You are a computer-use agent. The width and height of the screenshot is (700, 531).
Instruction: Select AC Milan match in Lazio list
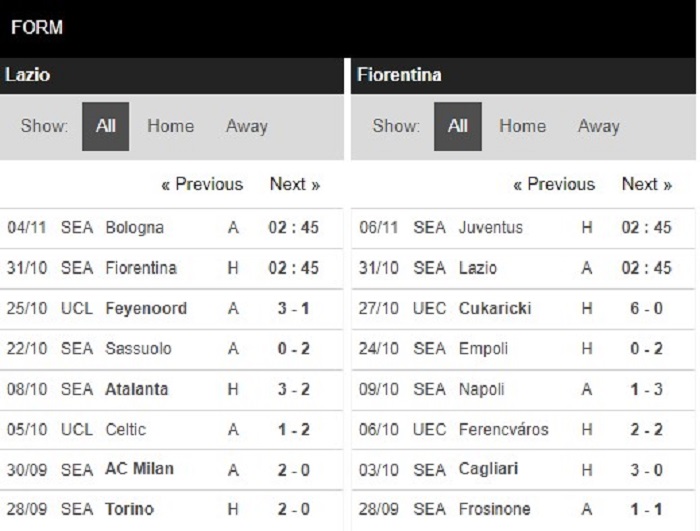[x=139, y=470]
